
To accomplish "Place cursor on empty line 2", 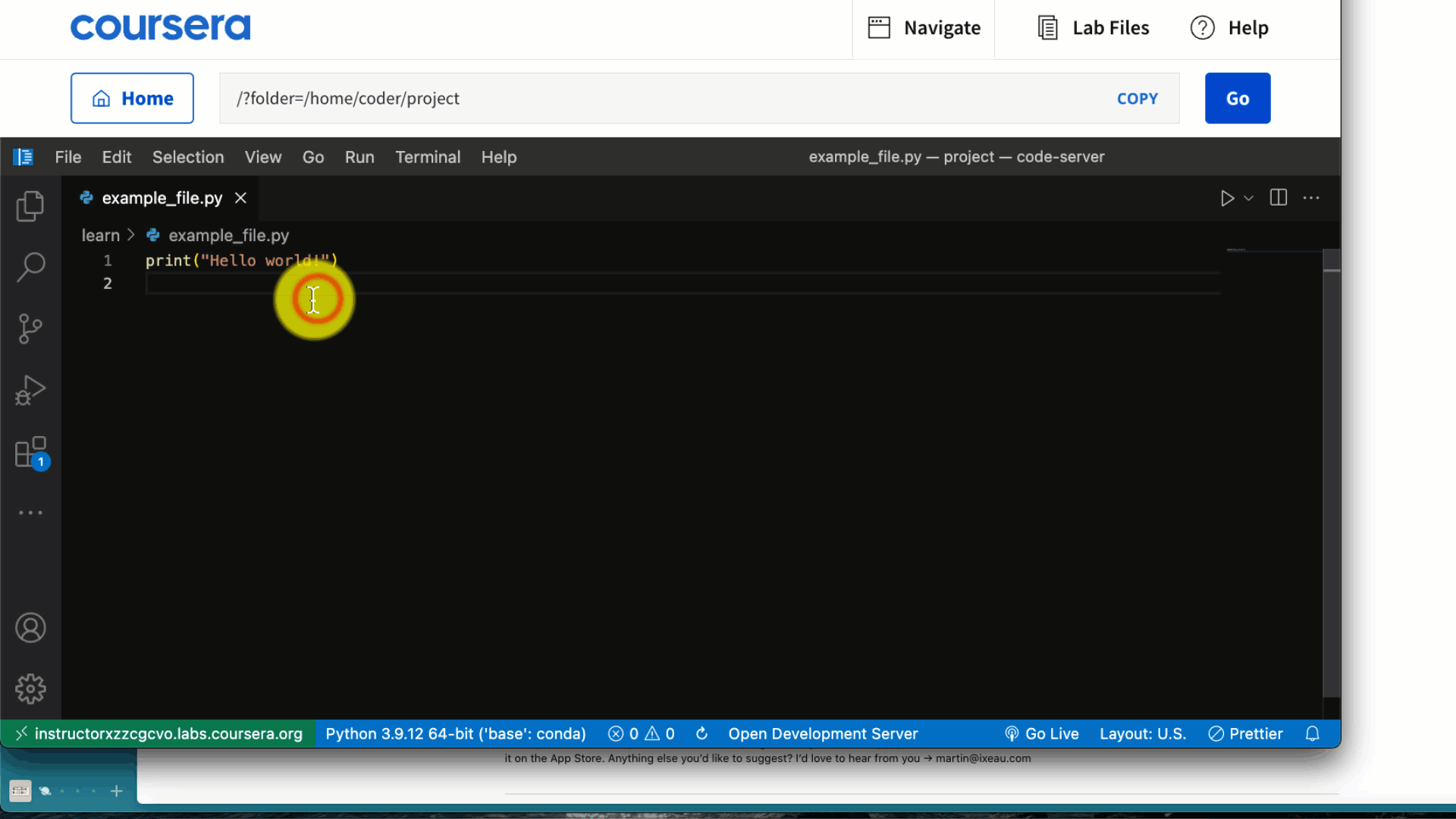I will pyautogui.click(x=682, y=284).
